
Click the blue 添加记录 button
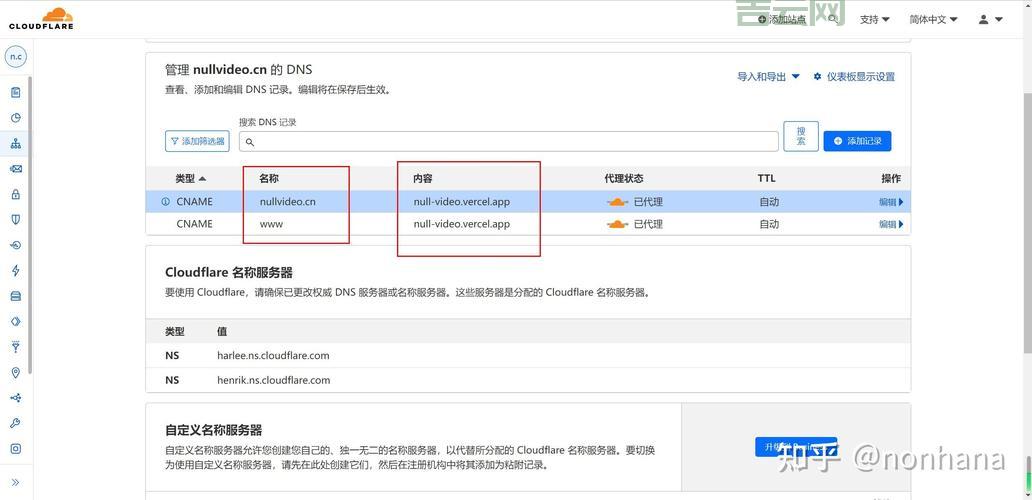coord(858,141)
